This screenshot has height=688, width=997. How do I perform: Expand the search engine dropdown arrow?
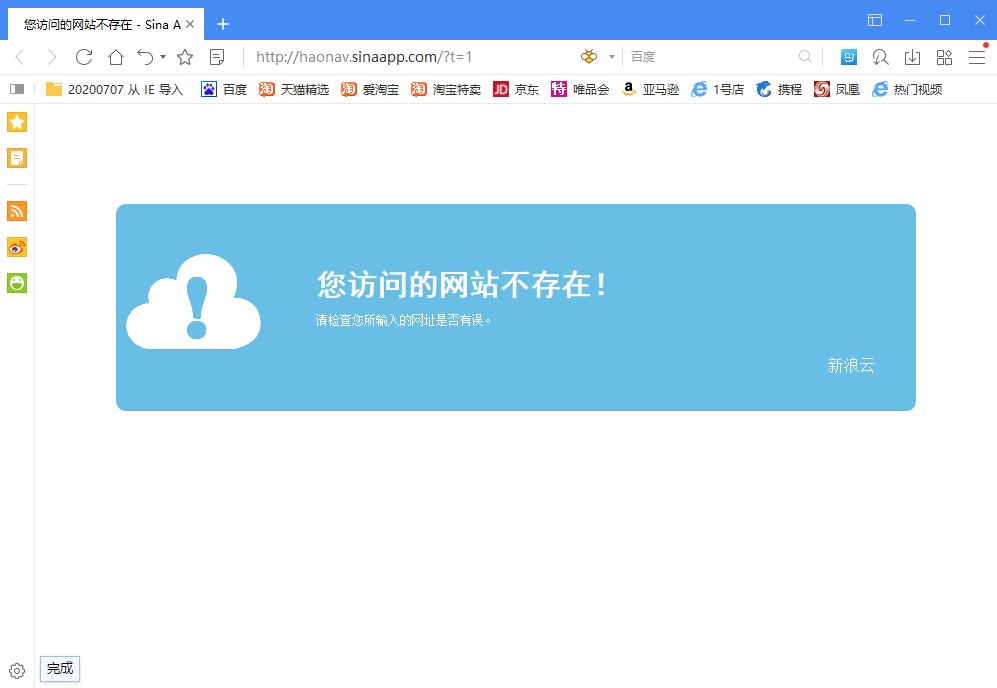[x=610, y=57]
